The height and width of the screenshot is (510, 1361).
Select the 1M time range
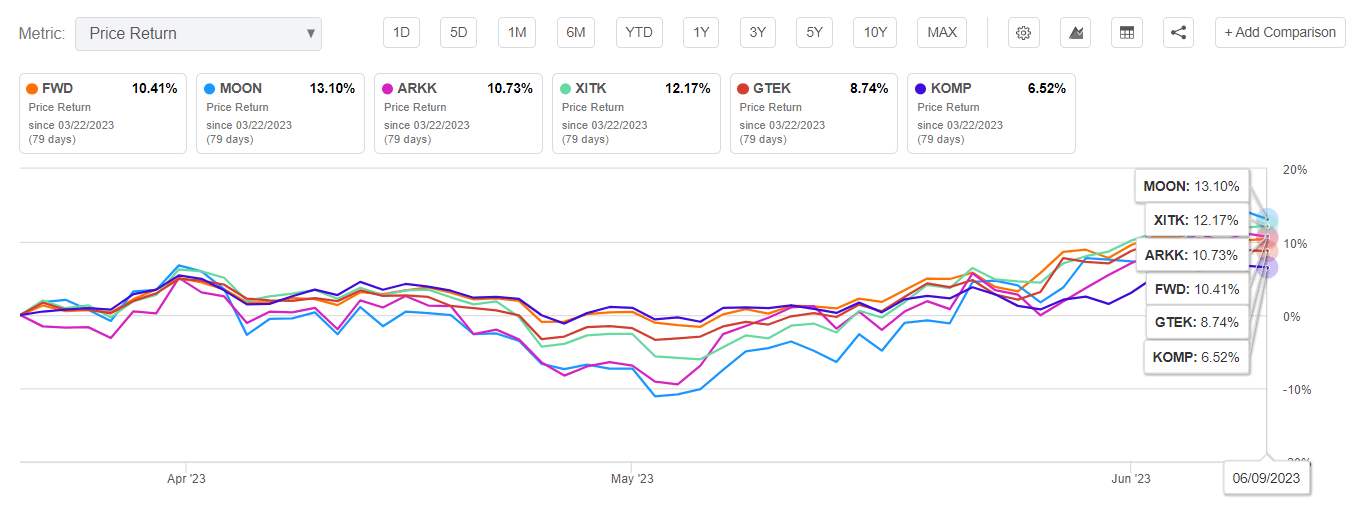(x=517, y=32)
